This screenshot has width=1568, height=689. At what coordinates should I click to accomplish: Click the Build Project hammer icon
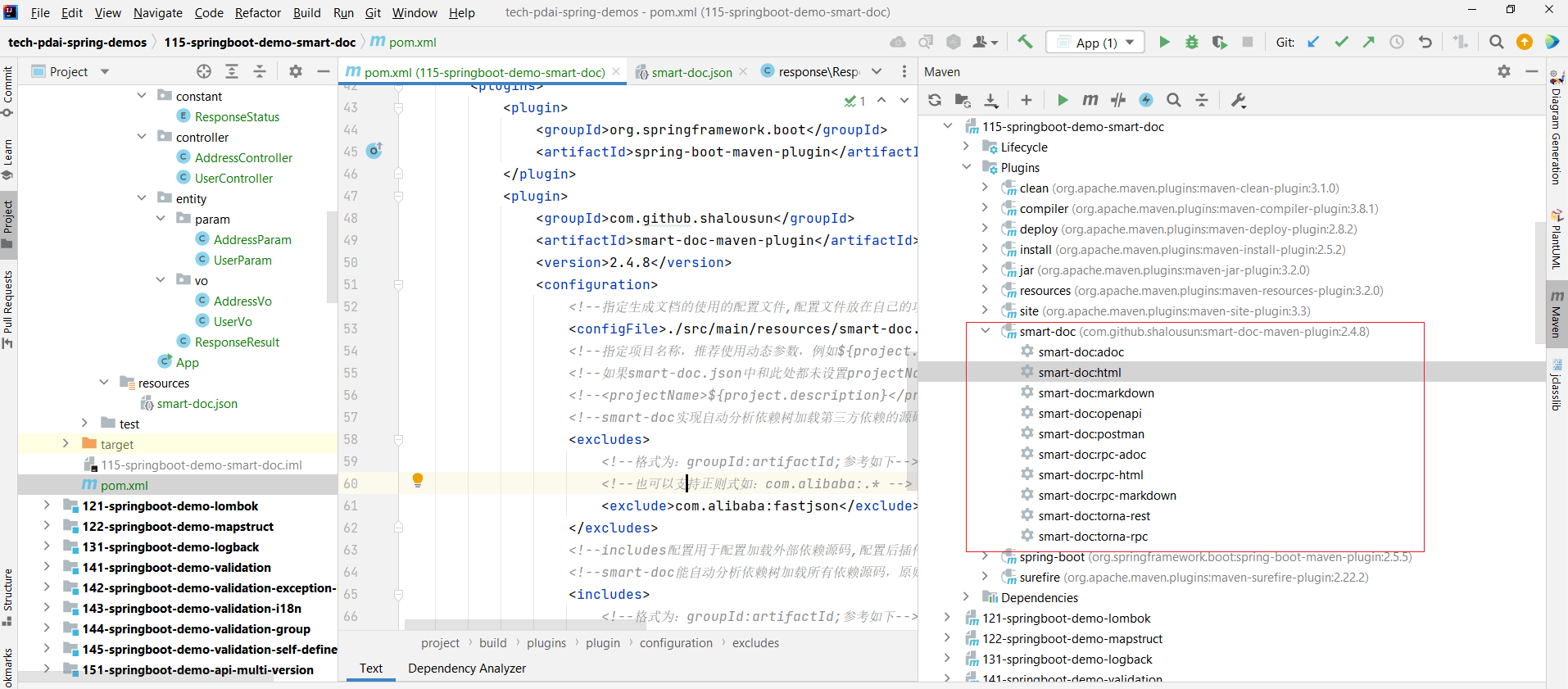1025,42
